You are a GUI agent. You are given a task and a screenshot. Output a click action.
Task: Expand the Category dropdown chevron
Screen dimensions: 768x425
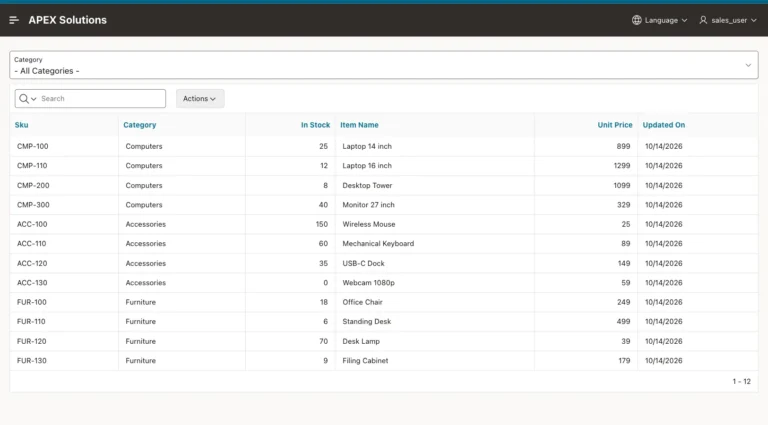[x=748, y=65]
